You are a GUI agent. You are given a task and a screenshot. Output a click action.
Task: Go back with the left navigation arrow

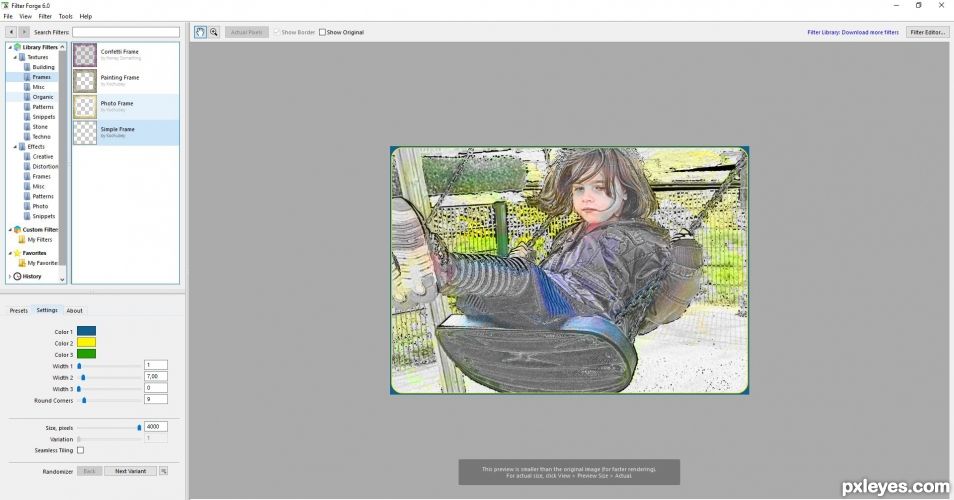point(11,32)
